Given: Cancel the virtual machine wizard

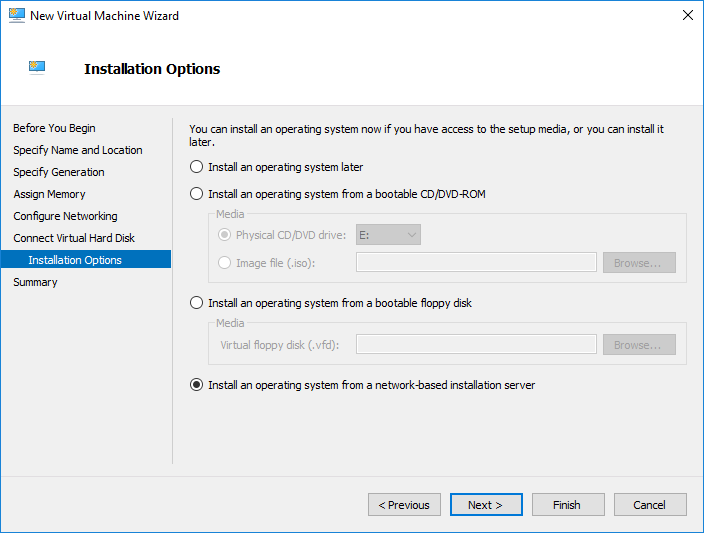Looking at the screenshot, I should tap(650, 505).
